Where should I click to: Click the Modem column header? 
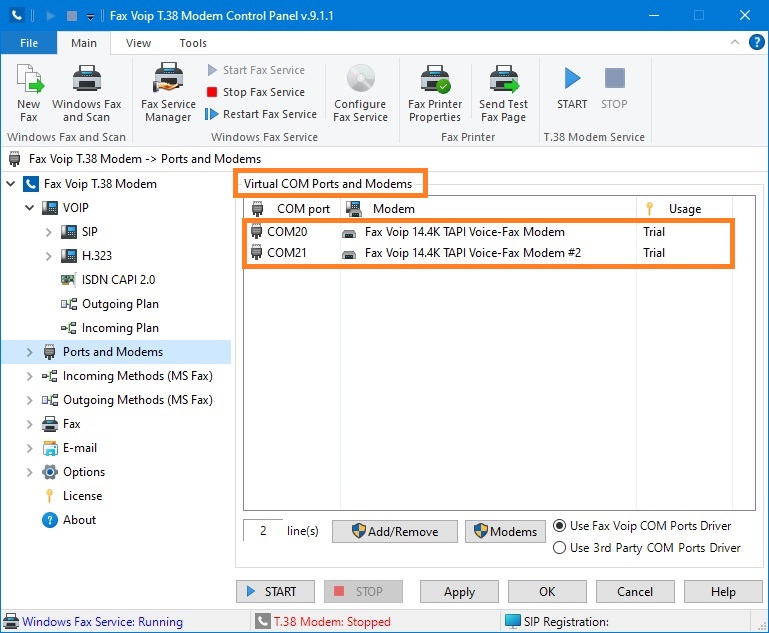488,209
